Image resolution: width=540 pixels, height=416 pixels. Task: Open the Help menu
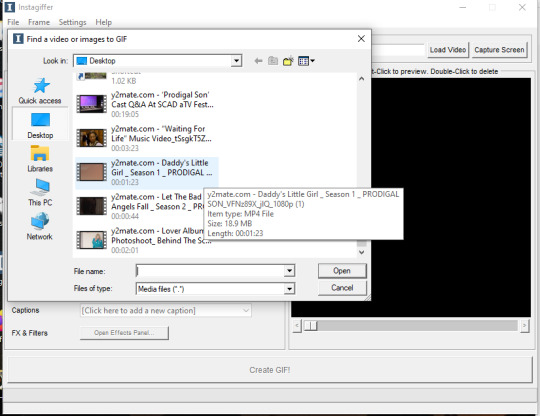click(103, 22)
